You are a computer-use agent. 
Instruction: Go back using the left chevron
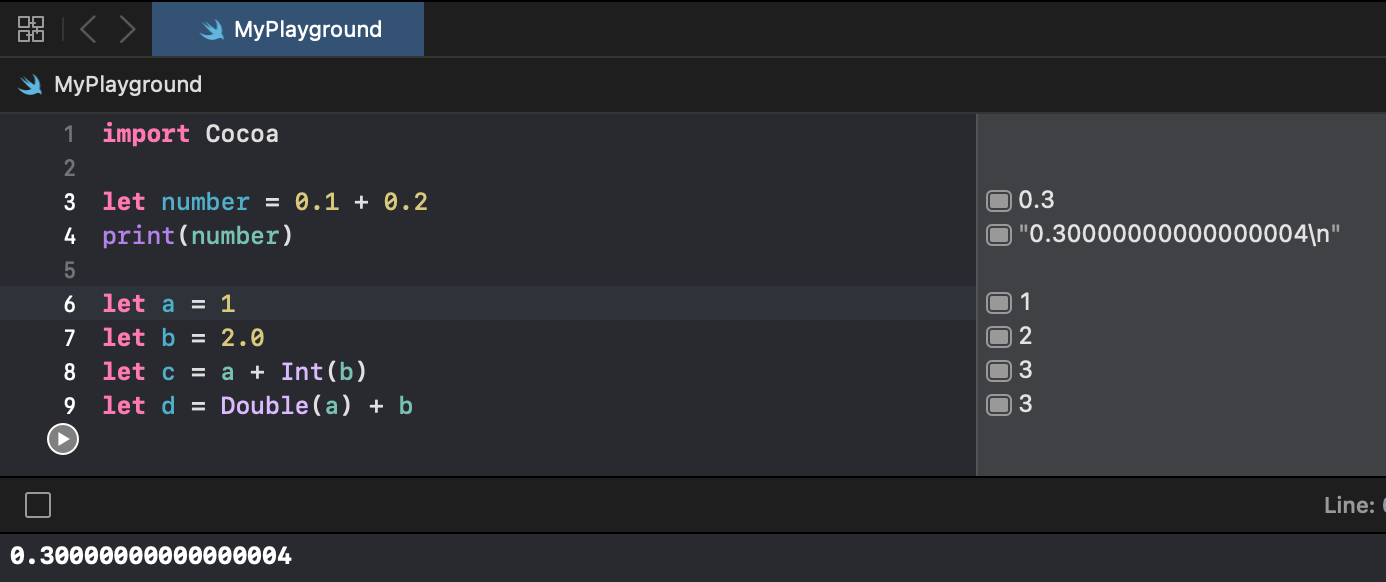tap(88, 29)
